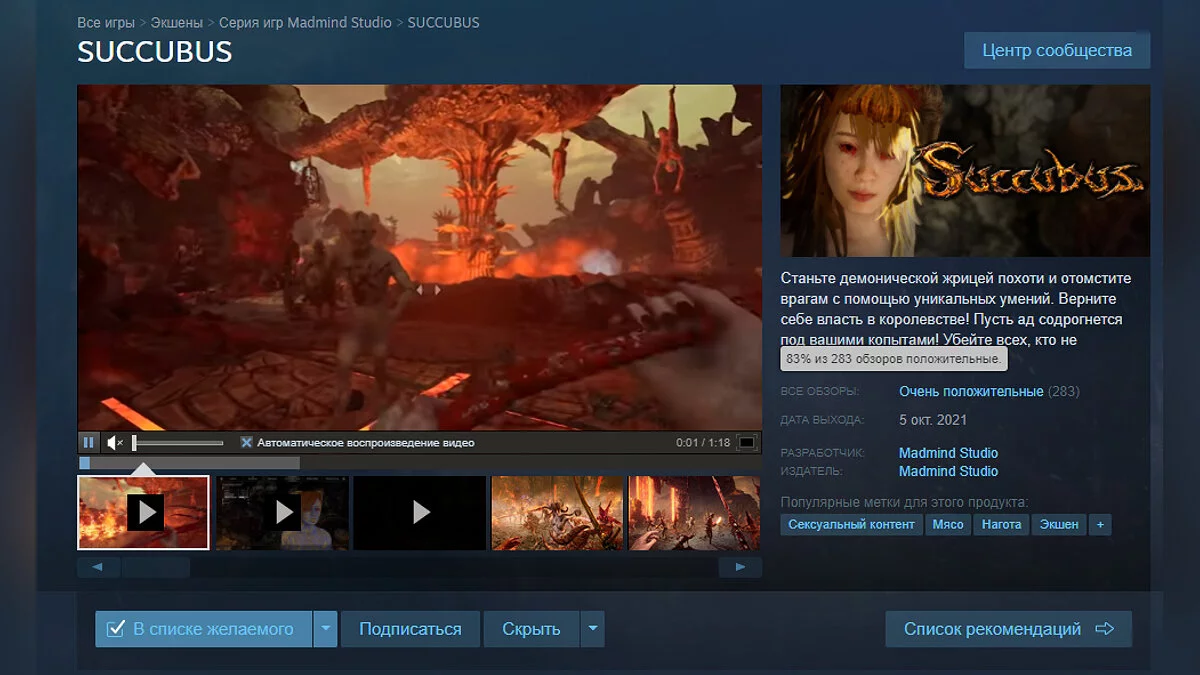Select the Мясо tag
This screenshot has width=1200, height=675.
(945, 524)
